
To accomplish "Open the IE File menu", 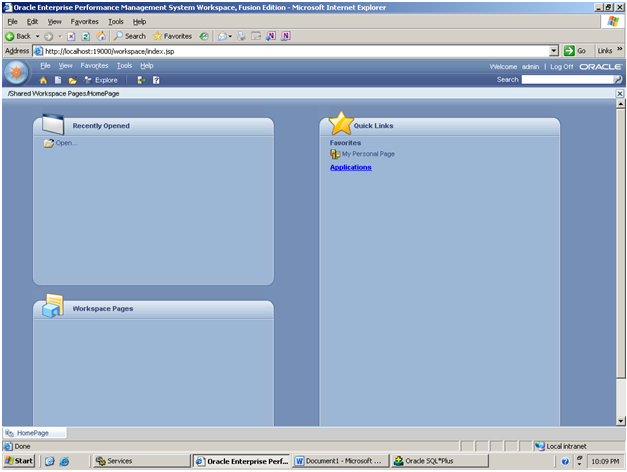I will pyautogui.click(x=12, y=22).
